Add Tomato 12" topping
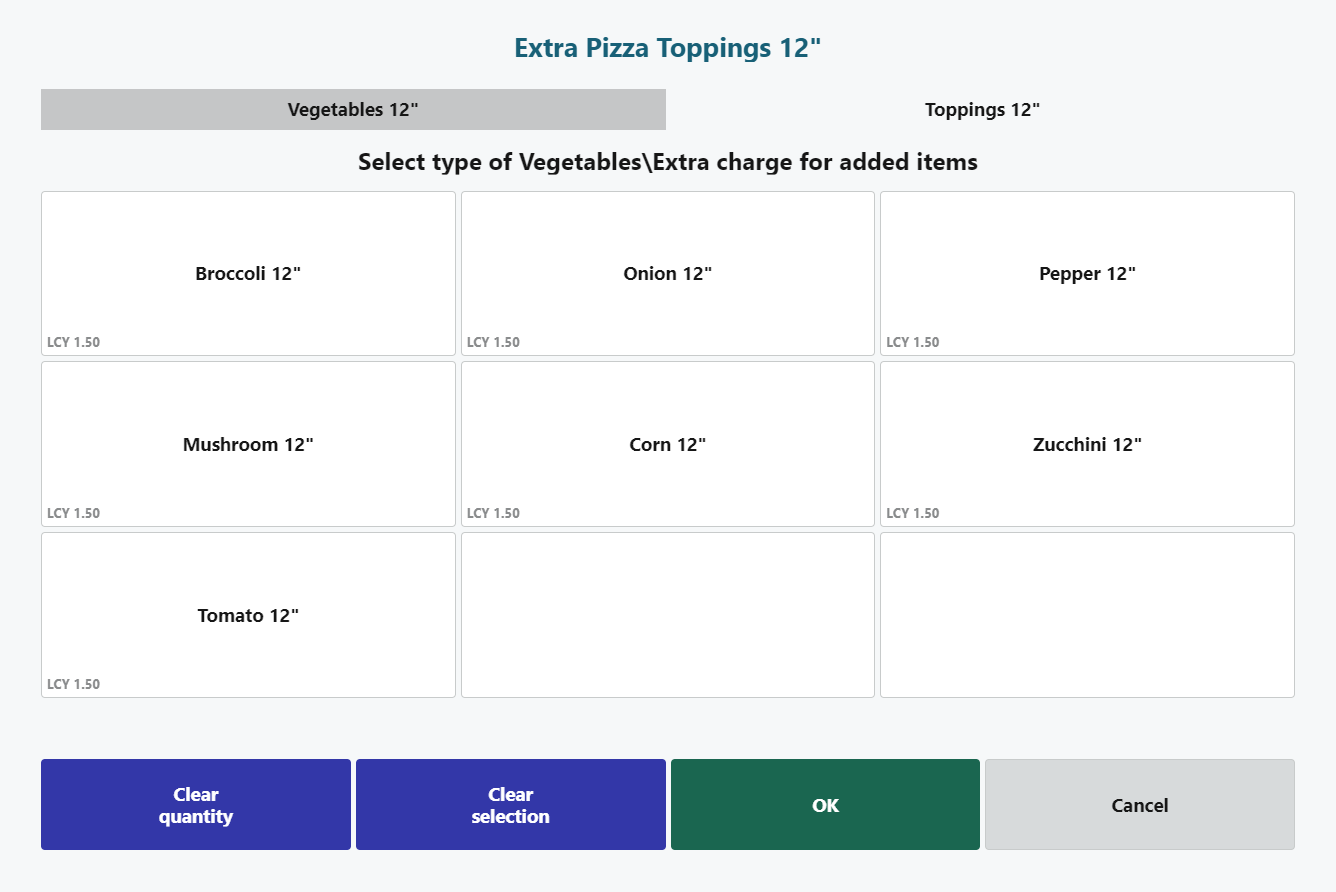This screenshot has width=1336, height=892. [x=248, y=615]
